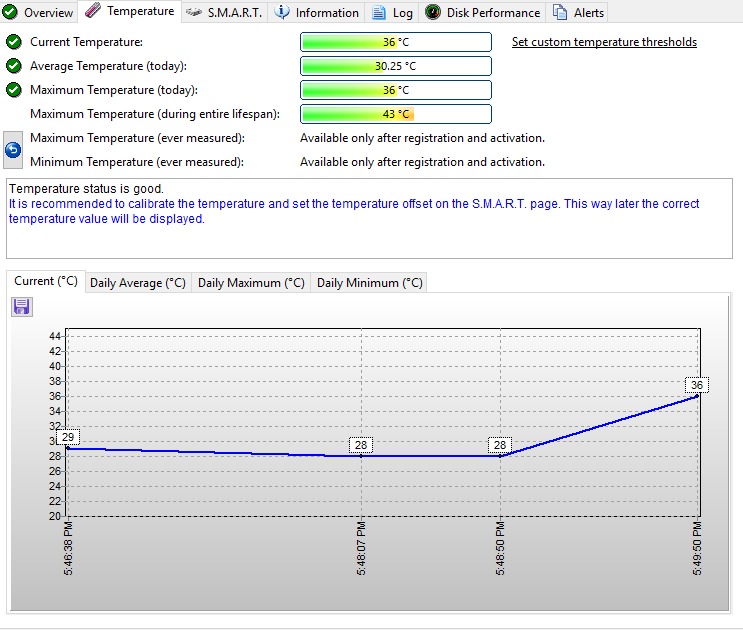Go to the Alerts tab
Viewport: 743px width, 630px height.
coord(579,13)
